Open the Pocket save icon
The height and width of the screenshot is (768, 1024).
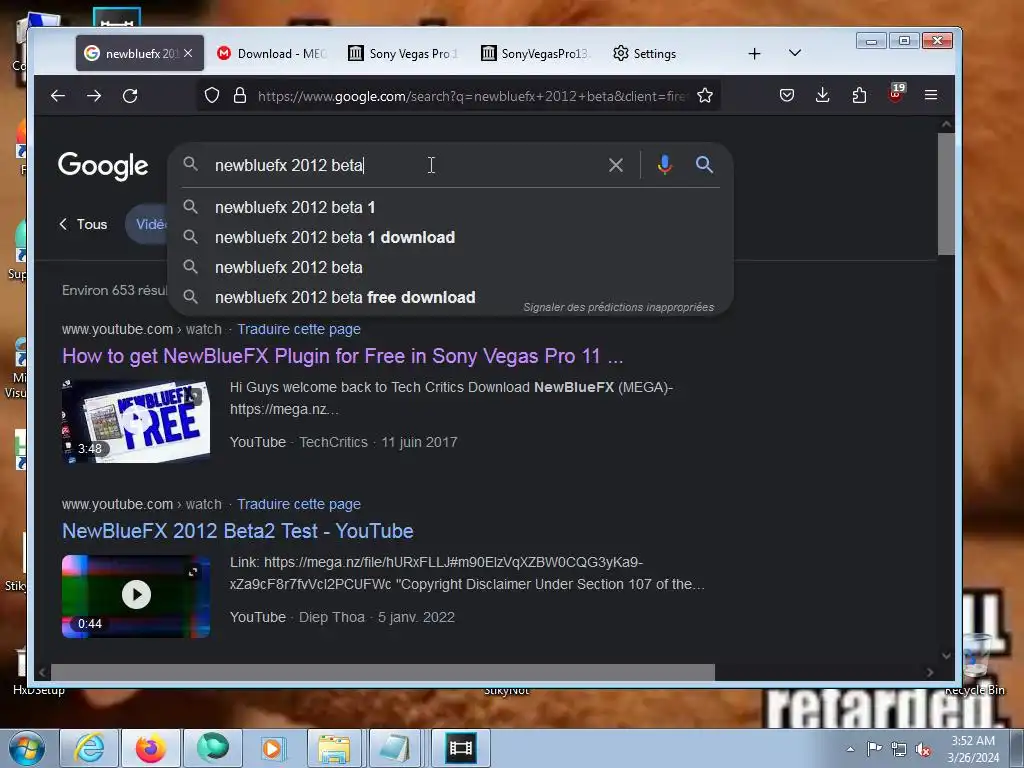787,95
